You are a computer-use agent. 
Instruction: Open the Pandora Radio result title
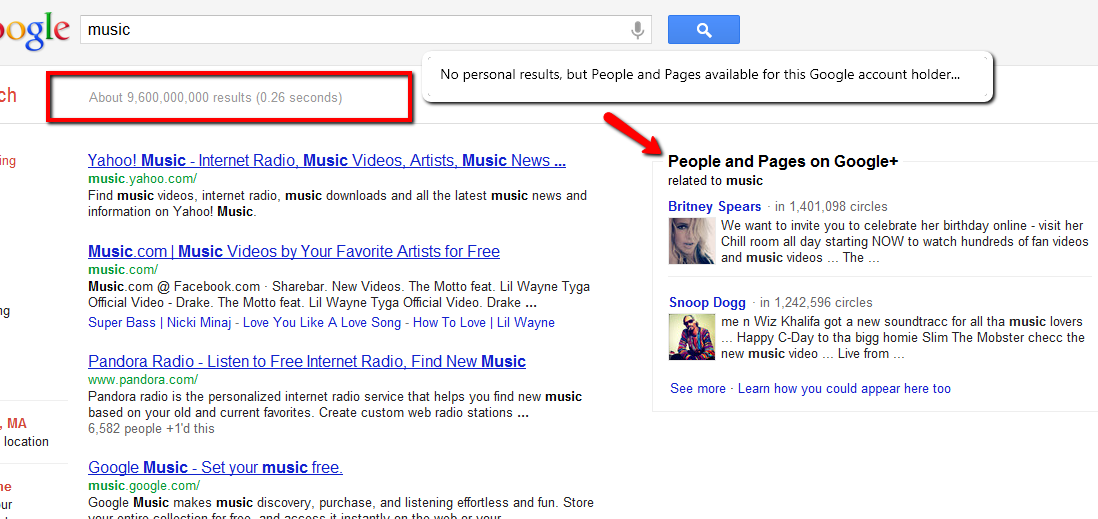[x=307, y=361]
